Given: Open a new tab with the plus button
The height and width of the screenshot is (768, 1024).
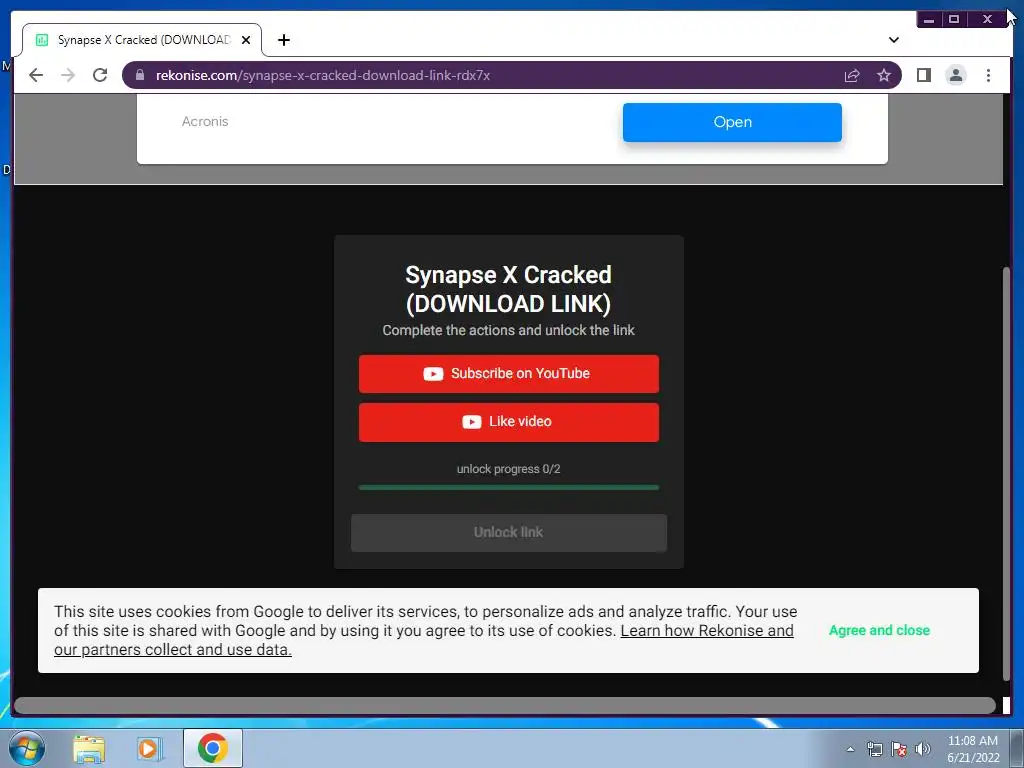Looking at the screenshot, I should pyautogui.click(x=283, y=40).
